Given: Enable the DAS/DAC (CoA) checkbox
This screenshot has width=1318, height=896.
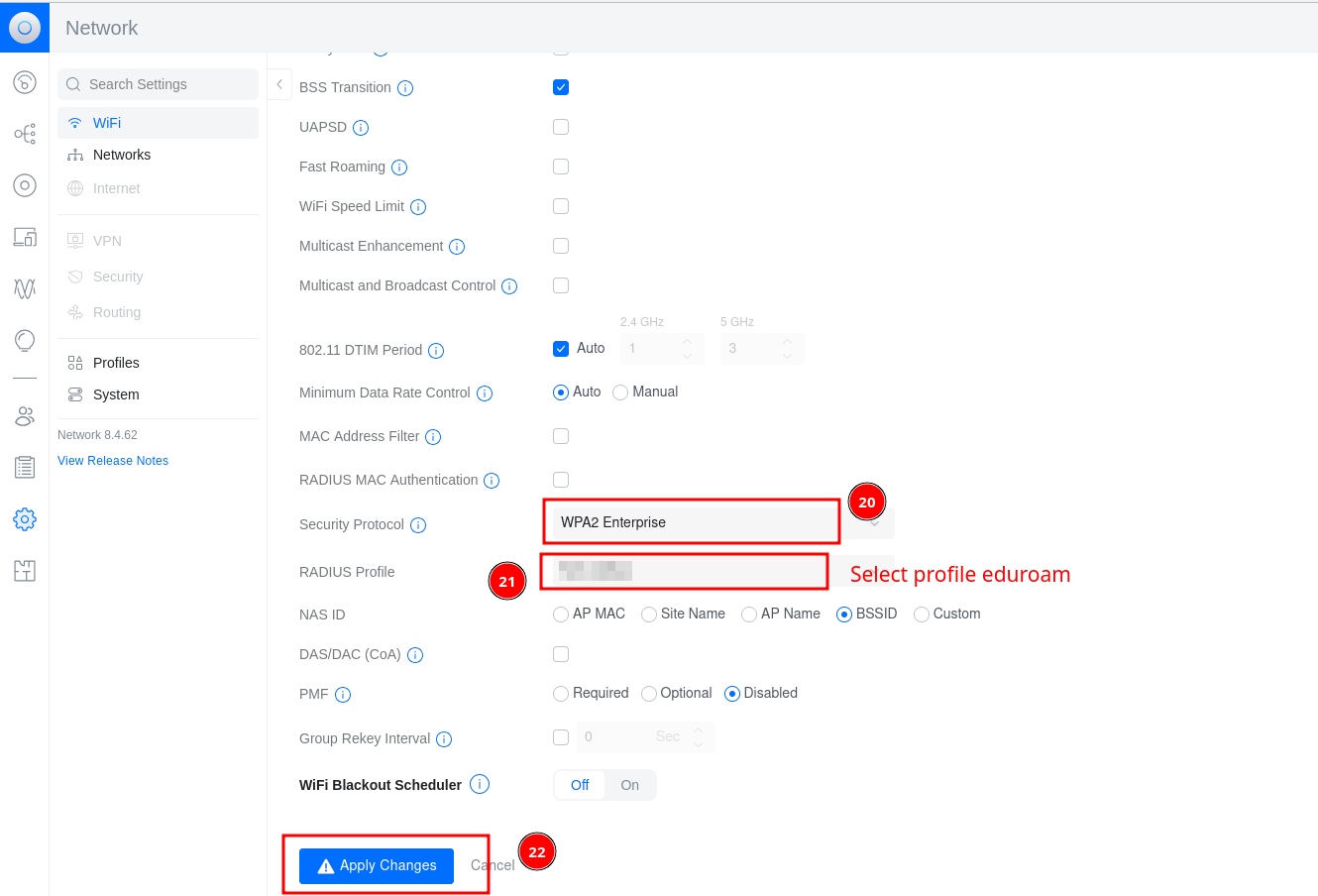Looking at the screenshot, I should coord(561,654).
